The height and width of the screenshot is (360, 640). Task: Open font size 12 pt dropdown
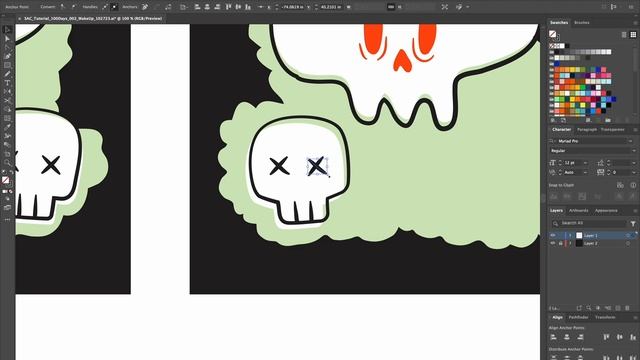coord(586,162)
